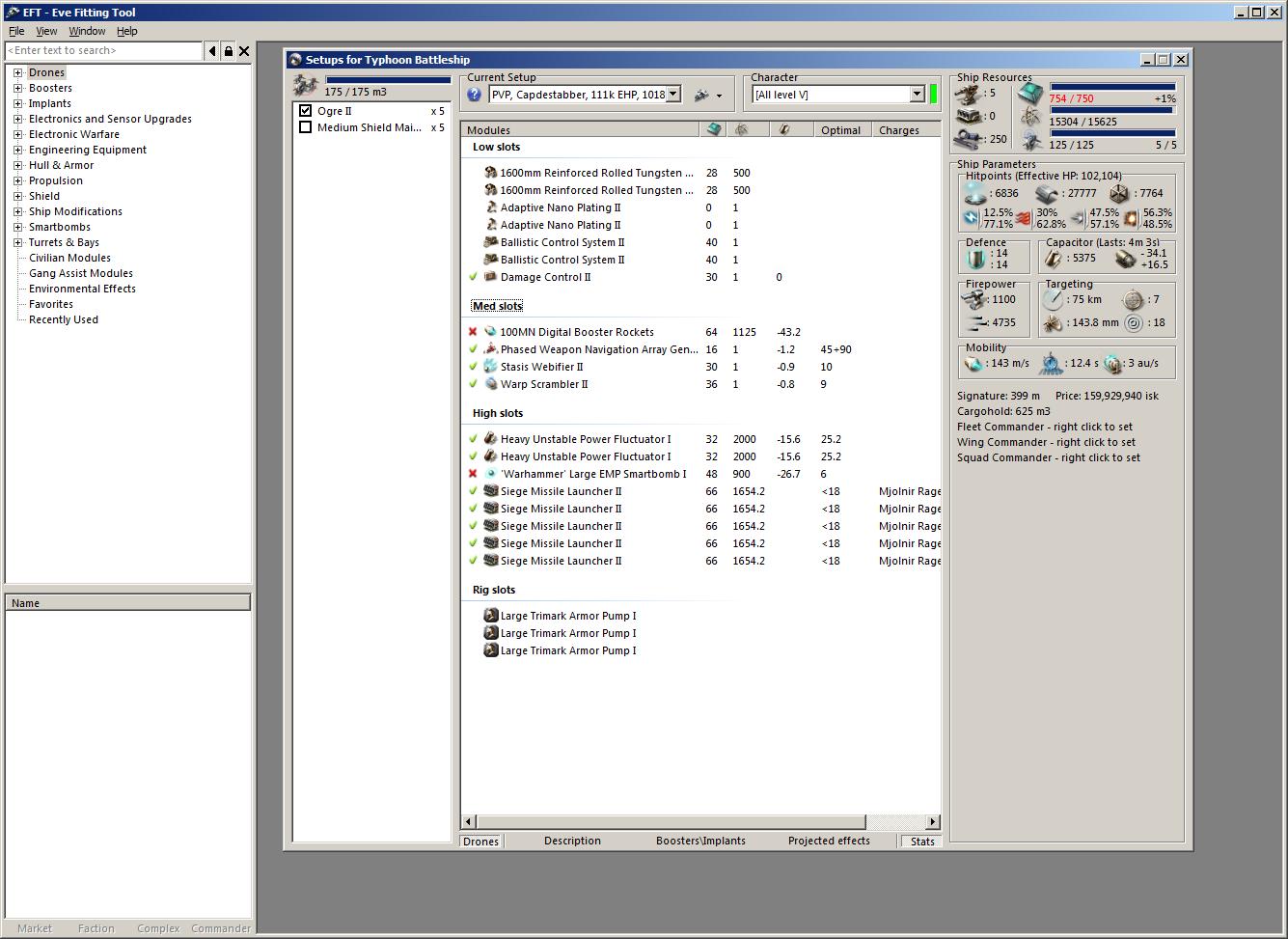This screenshot has width=1288, height=939.
Task: Click Fleet Commander to set it
Action: [x=1045, y=427]
